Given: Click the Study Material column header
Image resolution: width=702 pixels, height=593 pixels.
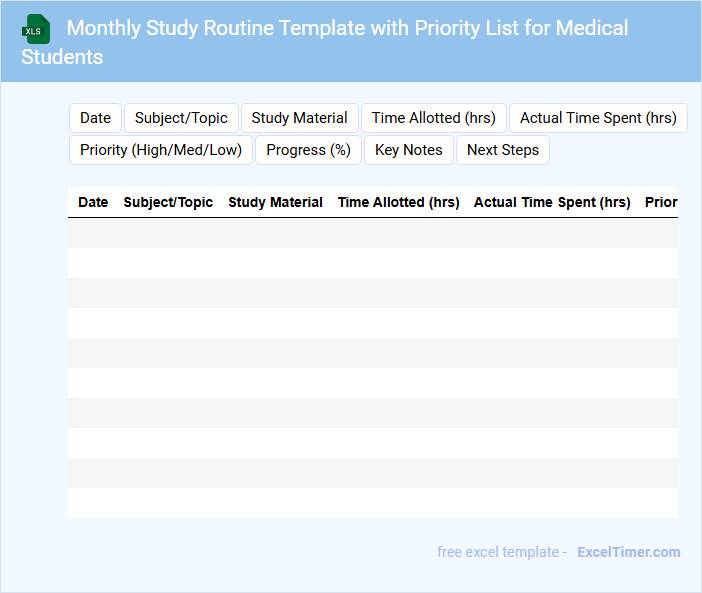Looking at the screenshot, I should 275,202.
